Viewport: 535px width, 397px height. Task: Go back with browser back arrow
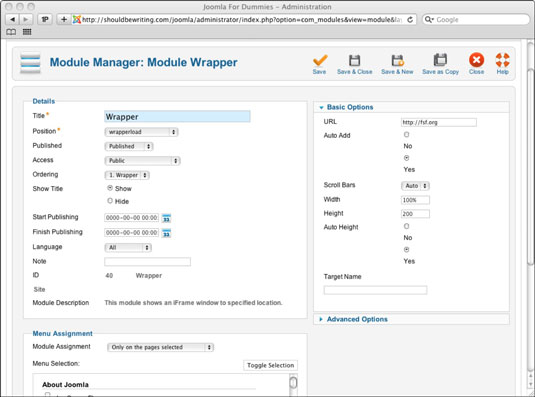point(13,19)
